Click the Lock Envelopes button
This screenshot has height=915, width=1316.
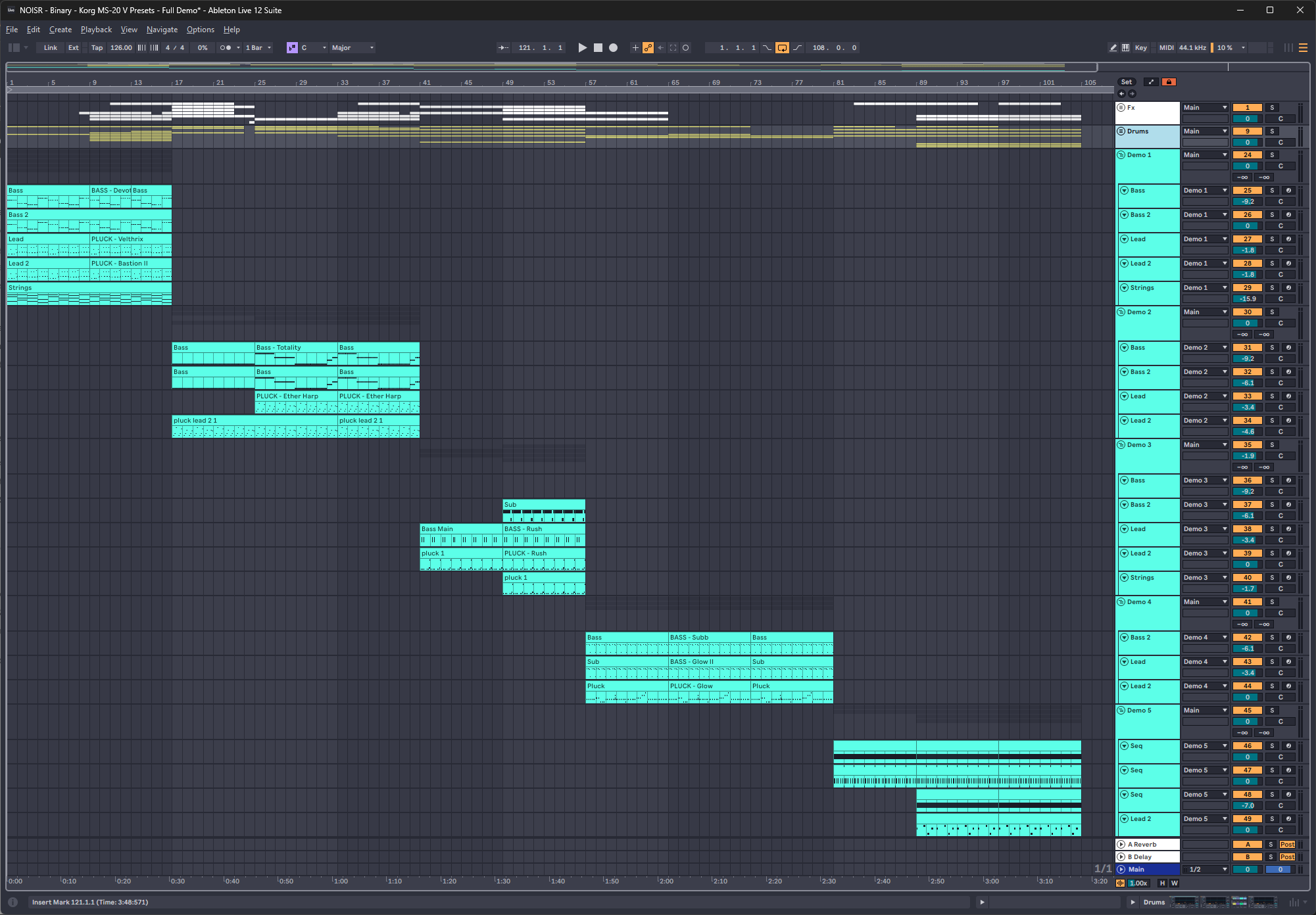[1169, 82]
